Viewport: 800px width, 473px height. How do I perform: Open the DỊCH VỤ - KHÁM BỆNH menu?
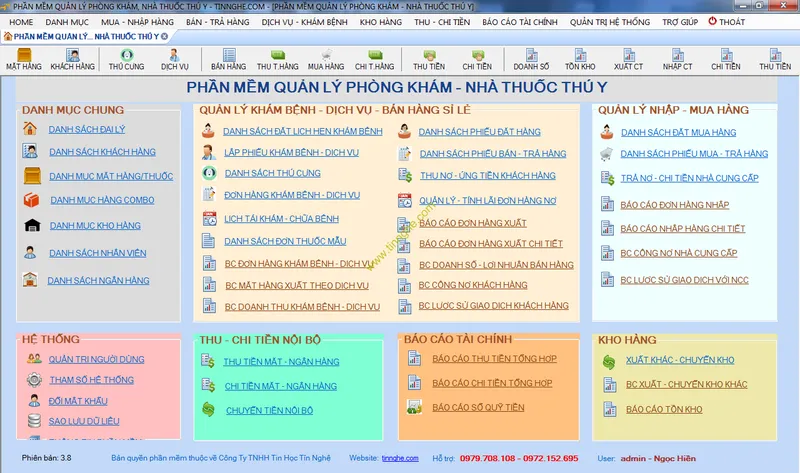click(x=305, y=22)
